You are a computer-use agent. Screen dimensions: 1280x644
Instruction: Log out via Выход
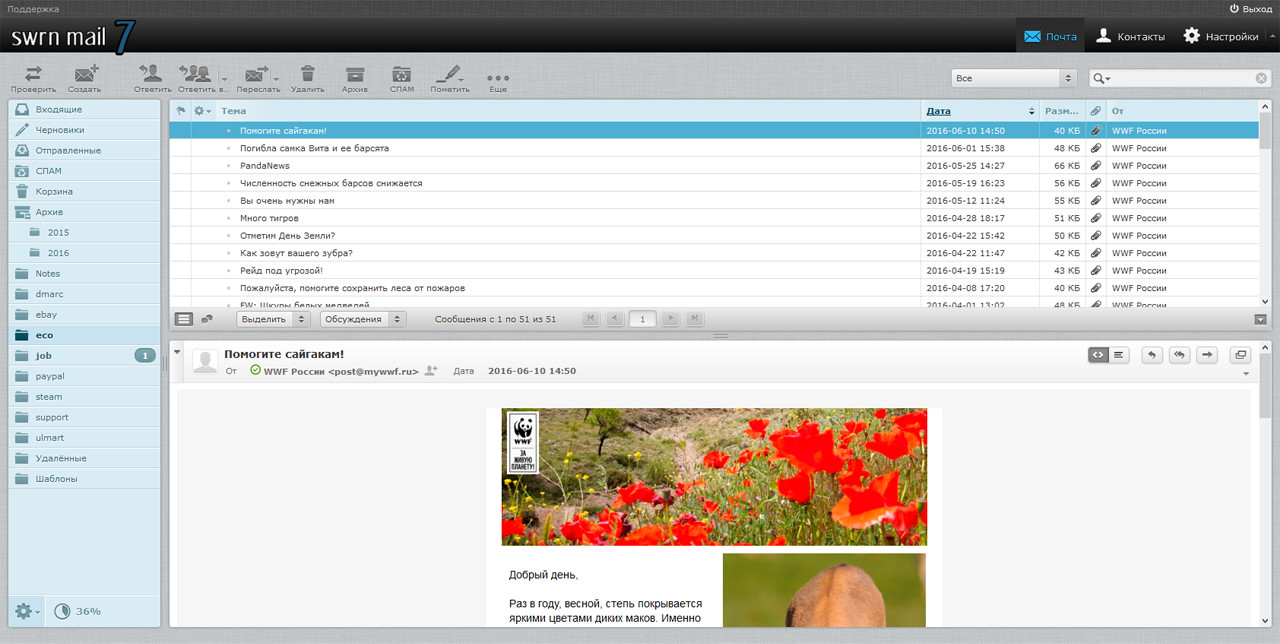pyautogui.click(x=1250, y=8)
